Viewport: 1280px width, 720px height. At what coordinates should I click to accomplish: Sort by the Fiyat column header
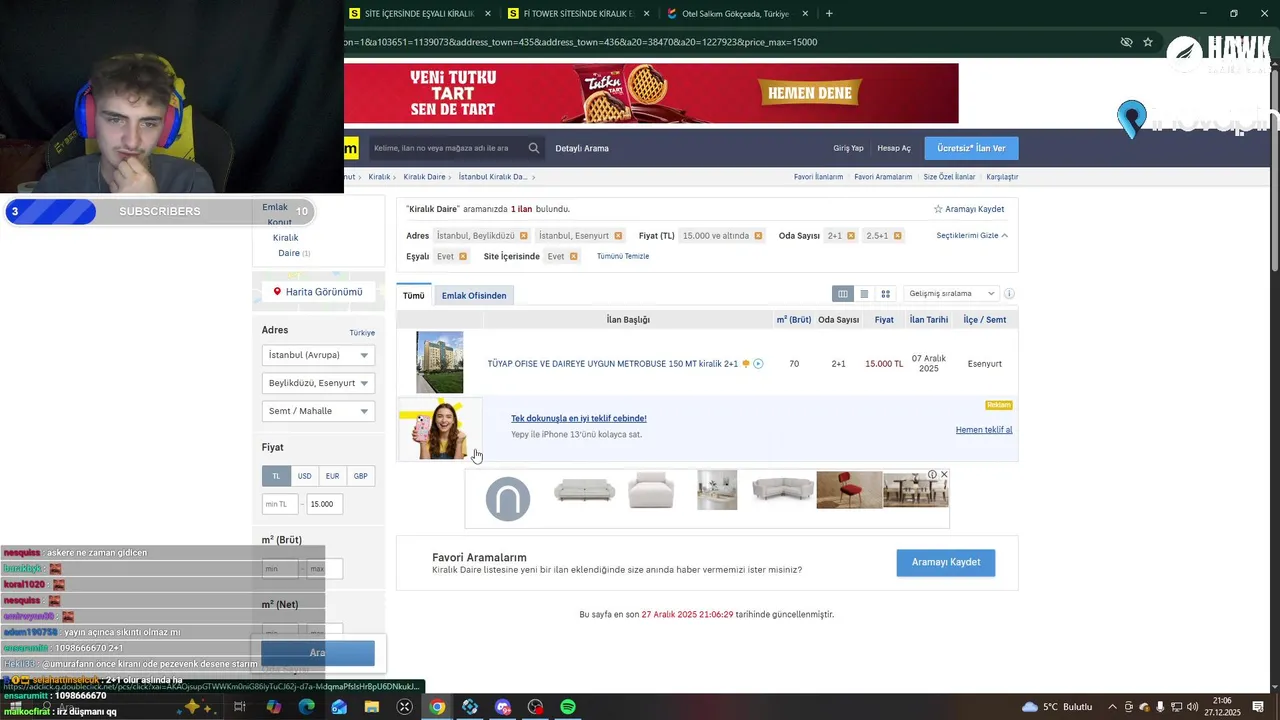[x=884, y=320]
